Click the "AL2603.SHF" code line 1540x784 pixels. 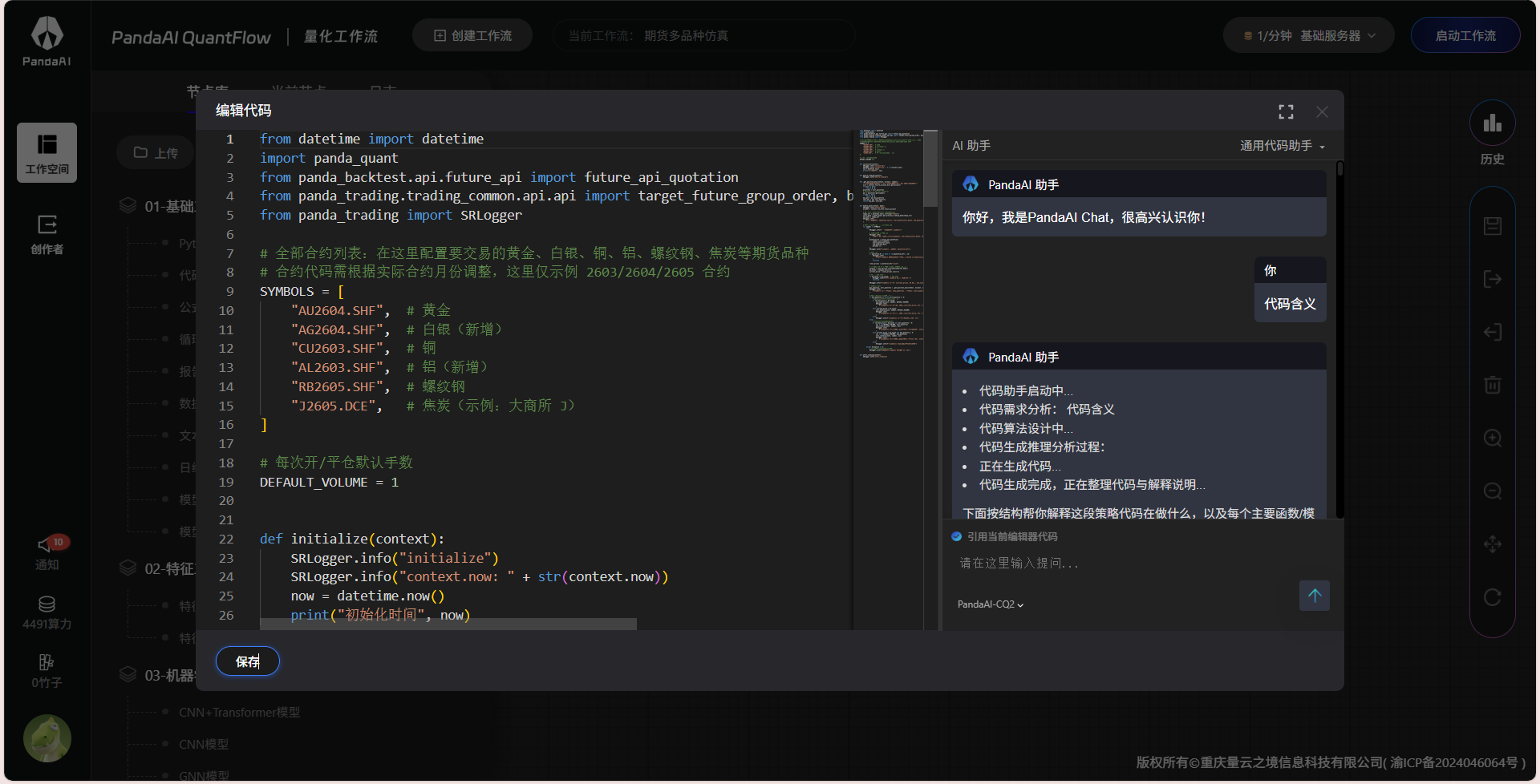pyautogui.click(x=389, y=367)
